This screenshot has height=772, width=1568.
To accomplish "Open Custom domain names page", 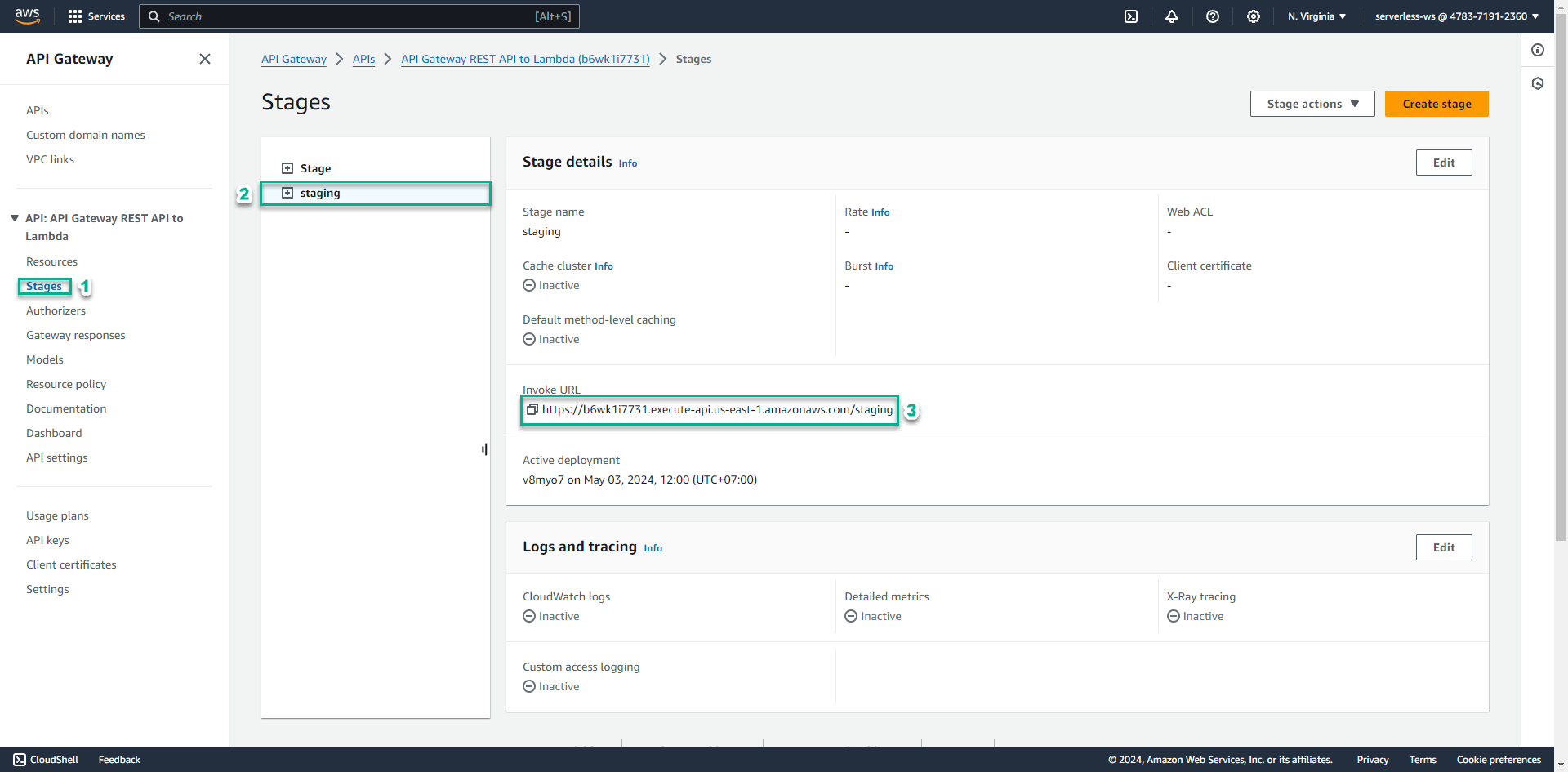I will (86, 135).
